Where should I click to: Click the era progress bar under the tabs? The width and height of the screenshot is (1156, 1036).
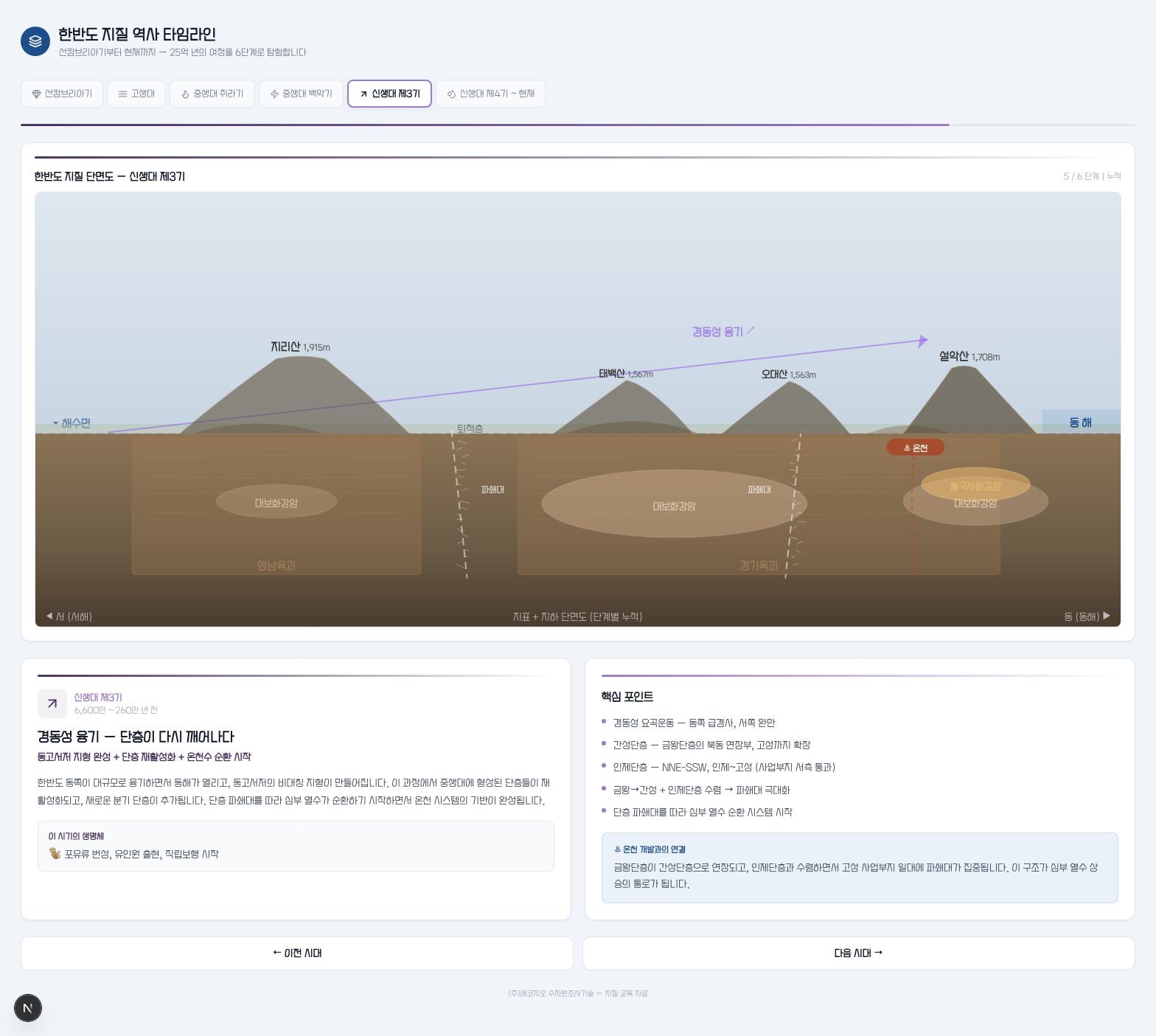pyautogui.click(x=577, y=125)
